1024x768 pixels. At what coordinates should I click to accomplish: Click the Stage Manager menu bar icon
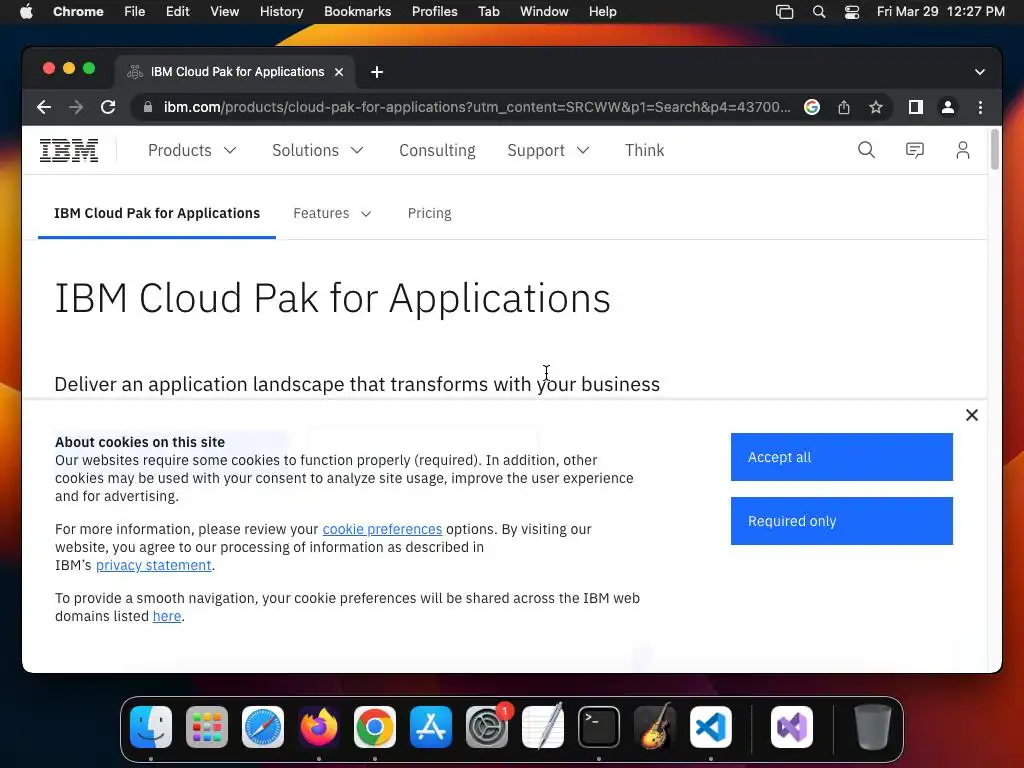coord(784,12)
